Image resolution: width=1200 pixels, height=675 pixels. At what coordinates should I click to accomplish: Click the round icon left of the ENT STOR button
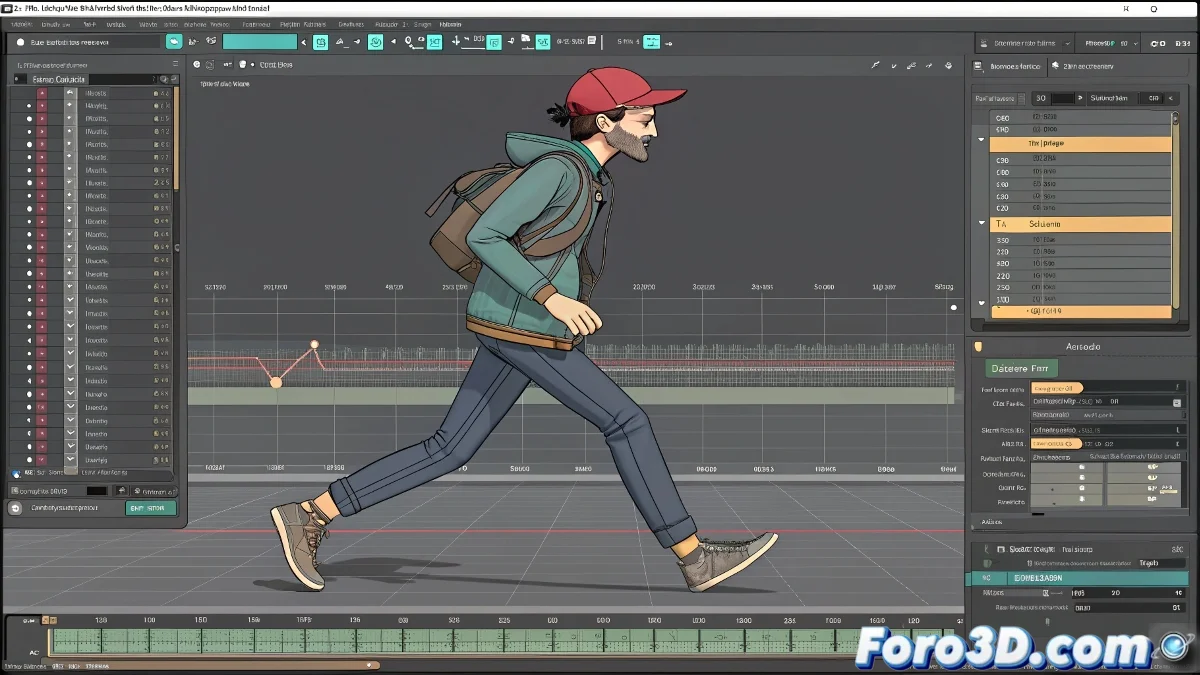click(15, 508)
